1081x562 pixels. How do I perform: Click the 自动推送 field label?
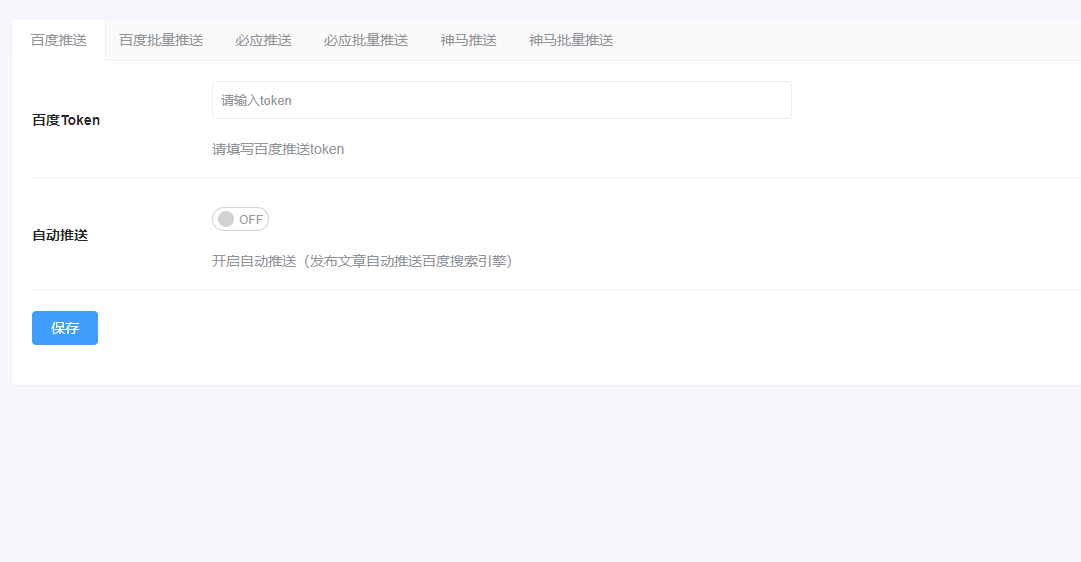pos(60,235)
